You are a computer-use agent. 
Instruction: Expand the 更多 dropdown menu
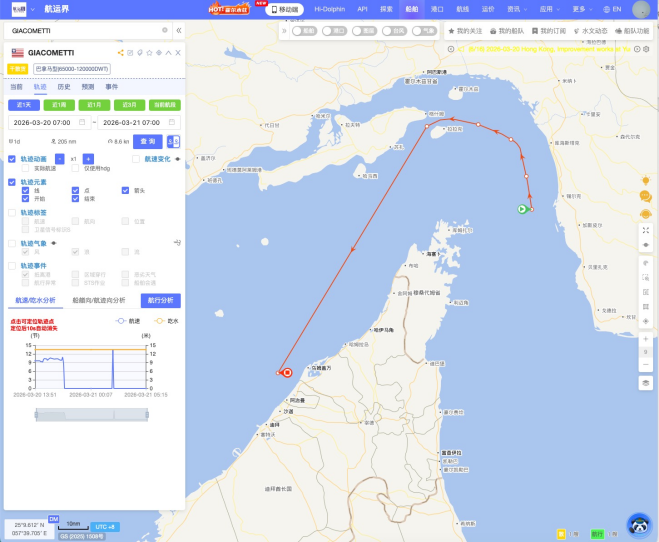[x=583, y=8]
